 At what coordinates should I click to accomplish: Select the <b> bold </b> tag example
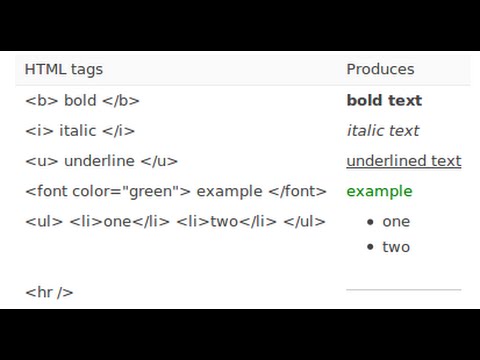(82, 100)
